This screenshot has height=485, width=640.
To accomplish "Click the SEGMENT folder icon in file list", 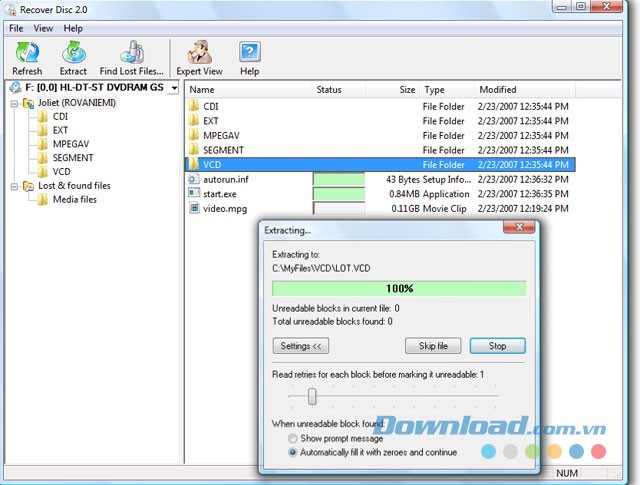I will click(194, 149).
